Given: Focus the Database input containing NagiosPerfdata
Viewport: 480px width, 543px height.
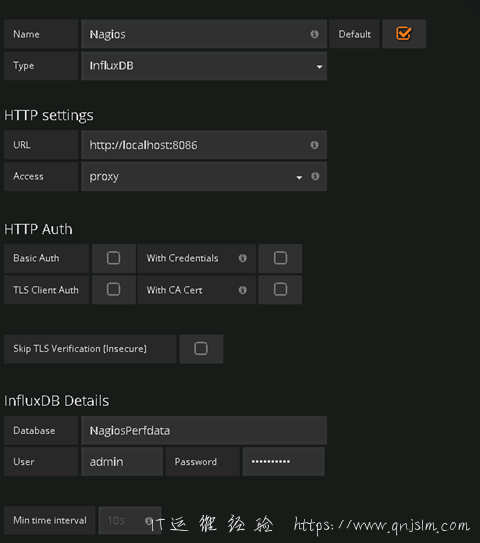Looking at the screenshot, I should [204, 430].
